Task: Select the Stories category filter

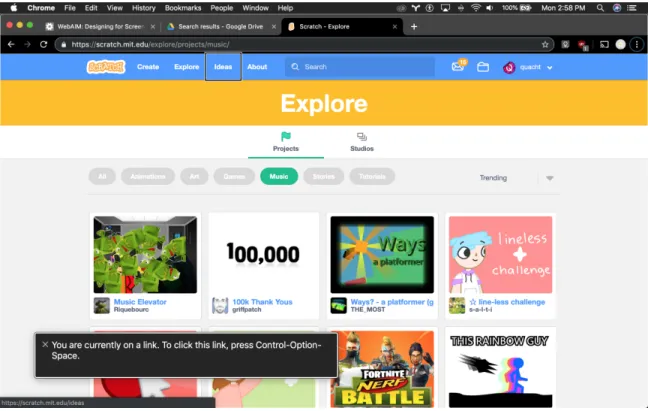Action: pyautogui.click(x=324, y=176)
